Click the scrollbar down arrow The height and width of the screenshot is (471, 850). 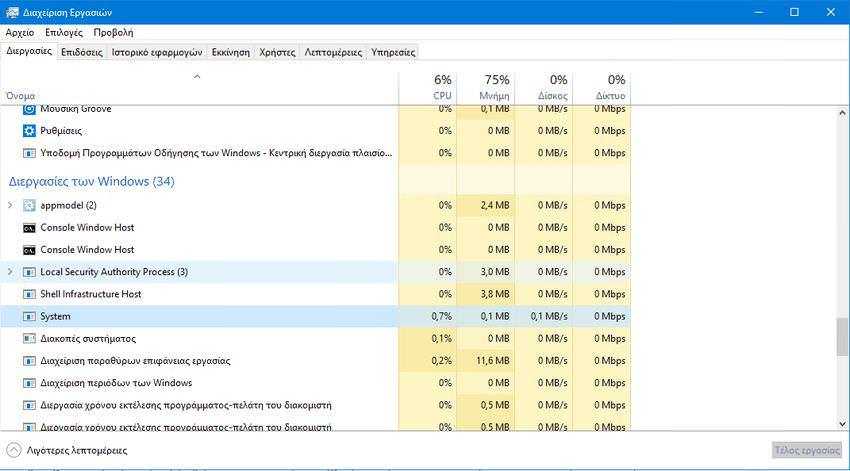[842, 424]
